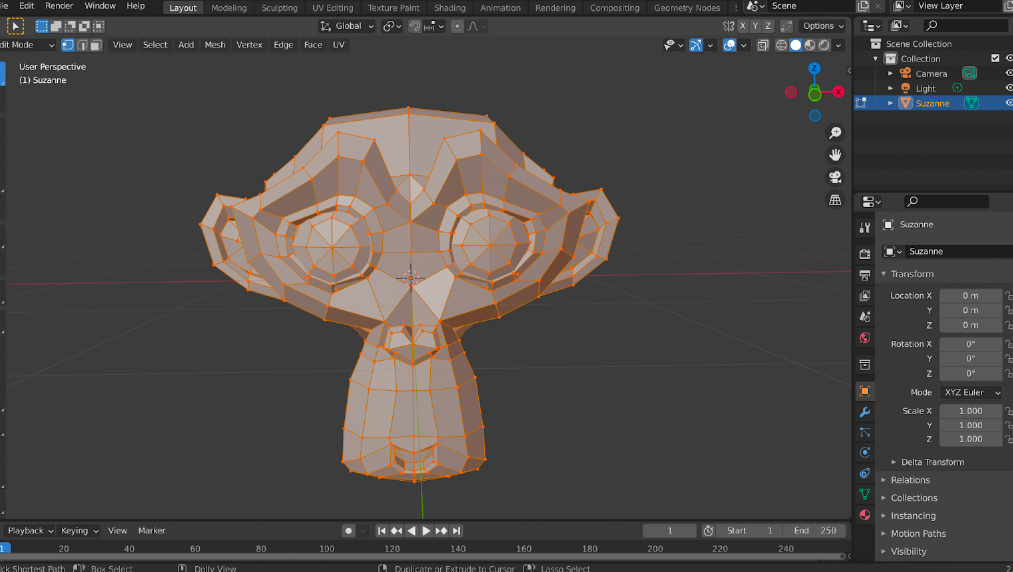The image size is (1013, 572).
Task: Toggle proportional editing
Action: point(457,26)
